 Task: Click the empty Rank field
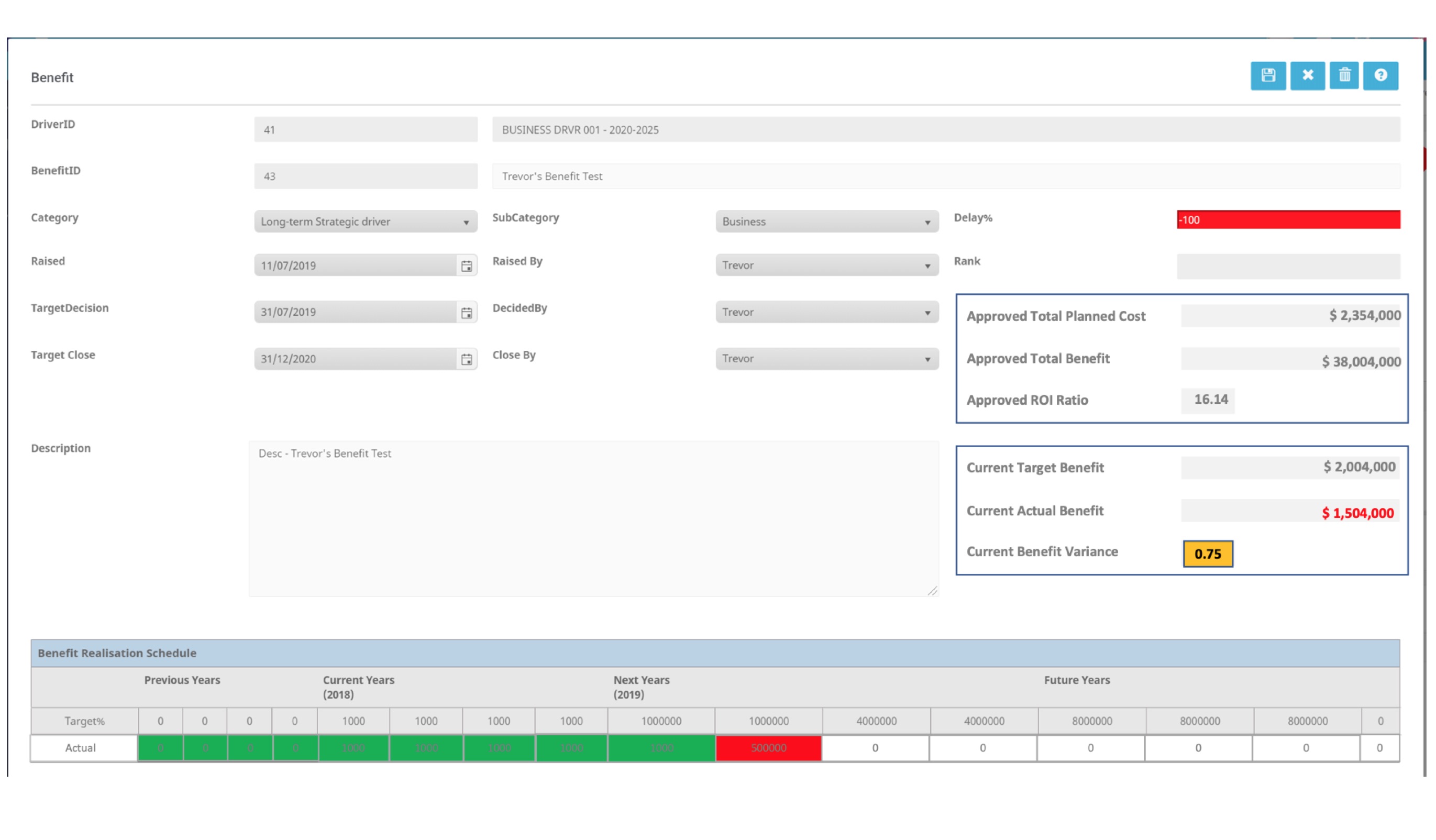tap(1288, 267)
